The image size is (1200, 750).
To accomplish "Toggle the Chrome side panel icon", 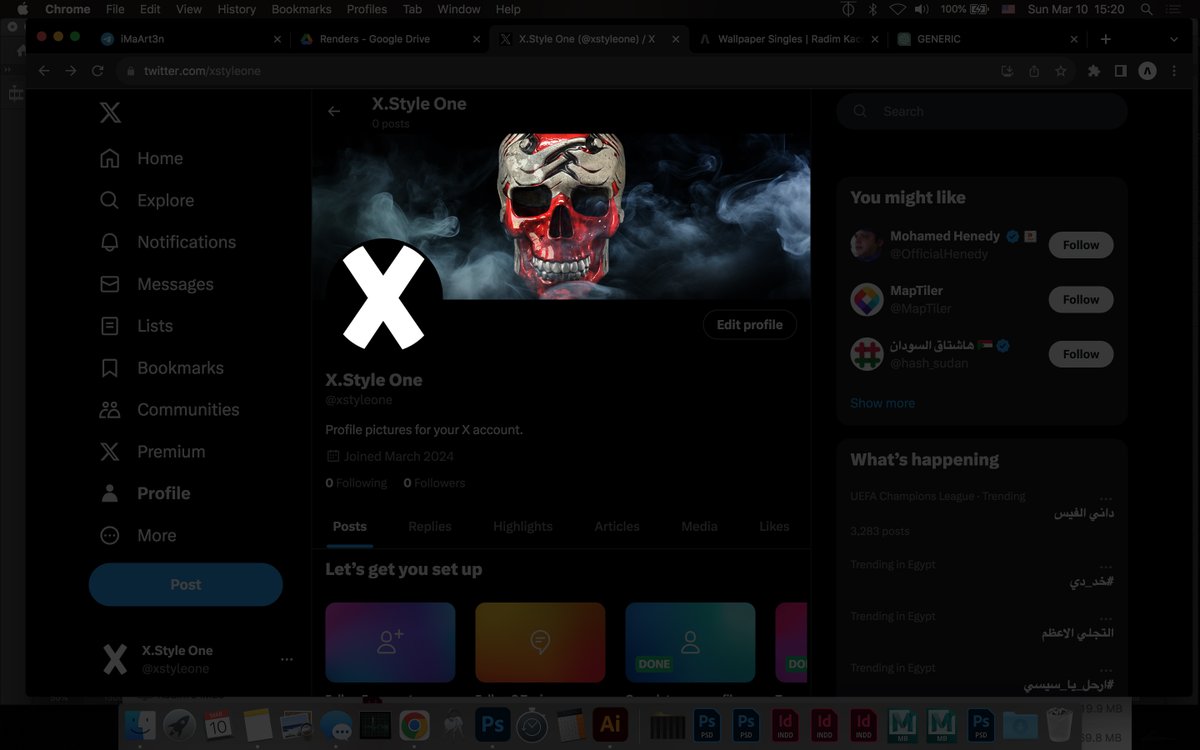I will [x=1121, y=71].
